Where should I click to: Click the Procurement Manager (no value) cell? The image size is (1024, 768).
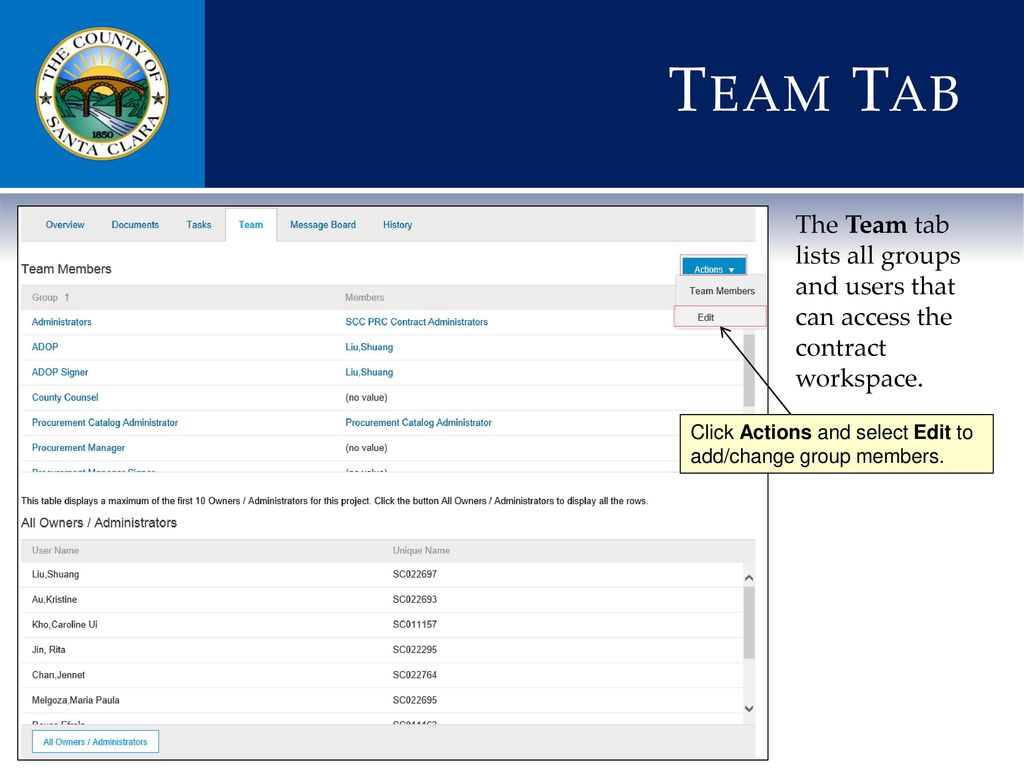point(366,448)
